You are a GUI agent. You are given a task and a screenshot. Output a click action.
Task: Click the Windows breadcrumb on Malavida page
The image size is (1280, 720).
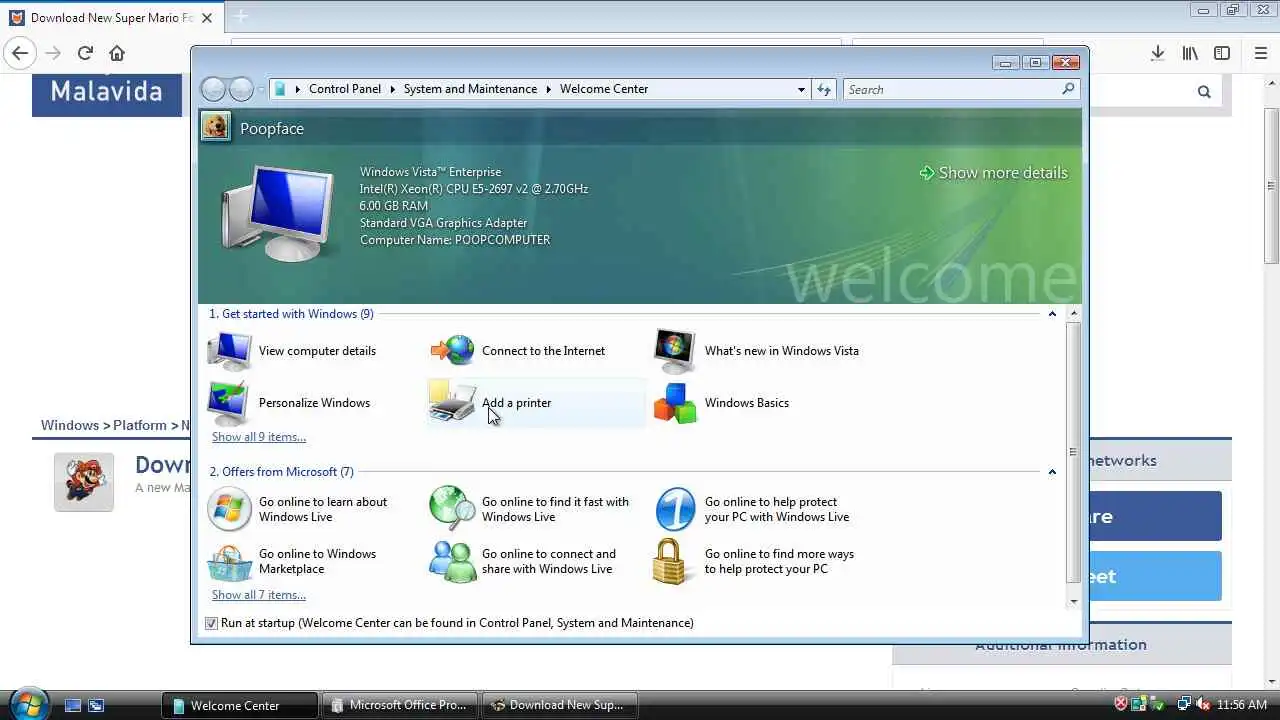tap(69, 425)
